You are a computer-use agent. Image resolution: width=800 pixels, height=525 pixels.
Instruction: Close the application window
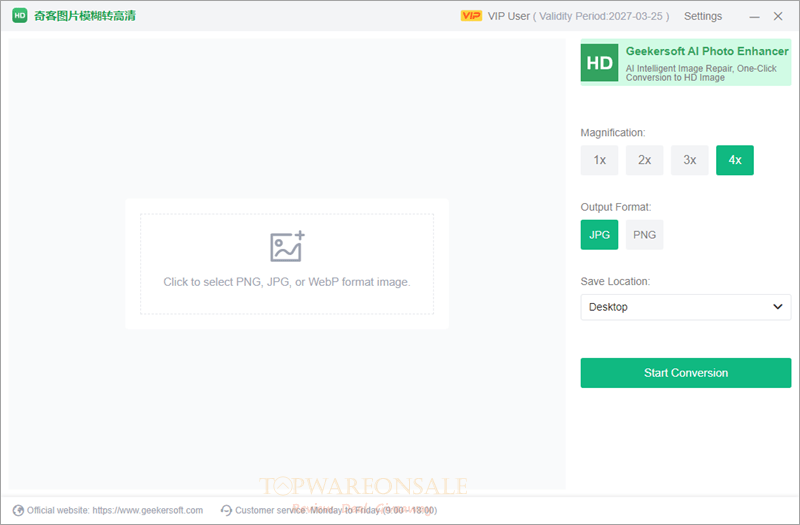coord(778,16)
